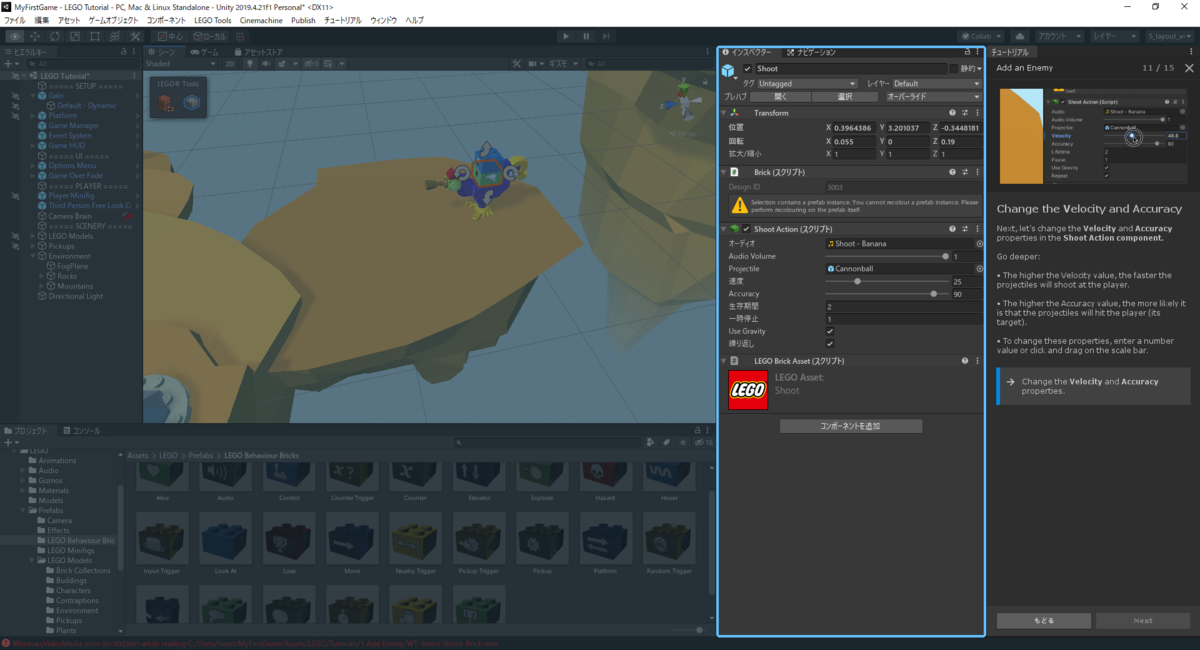This screenshot has height=650, width=1200.
Task: Click the tutorial Next button
Action: point(1143,621)
